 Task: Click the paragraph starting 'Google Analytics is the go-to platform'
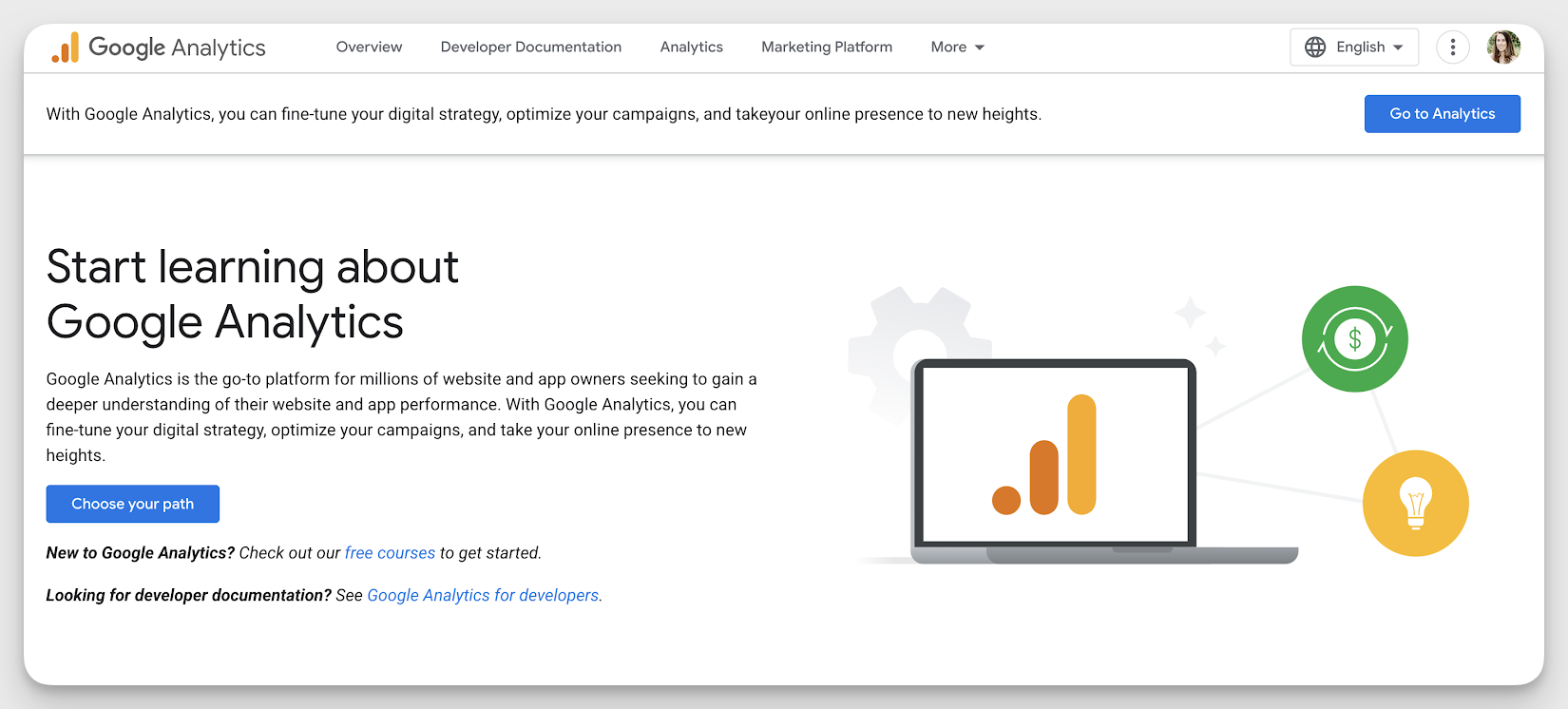(402, 417)
